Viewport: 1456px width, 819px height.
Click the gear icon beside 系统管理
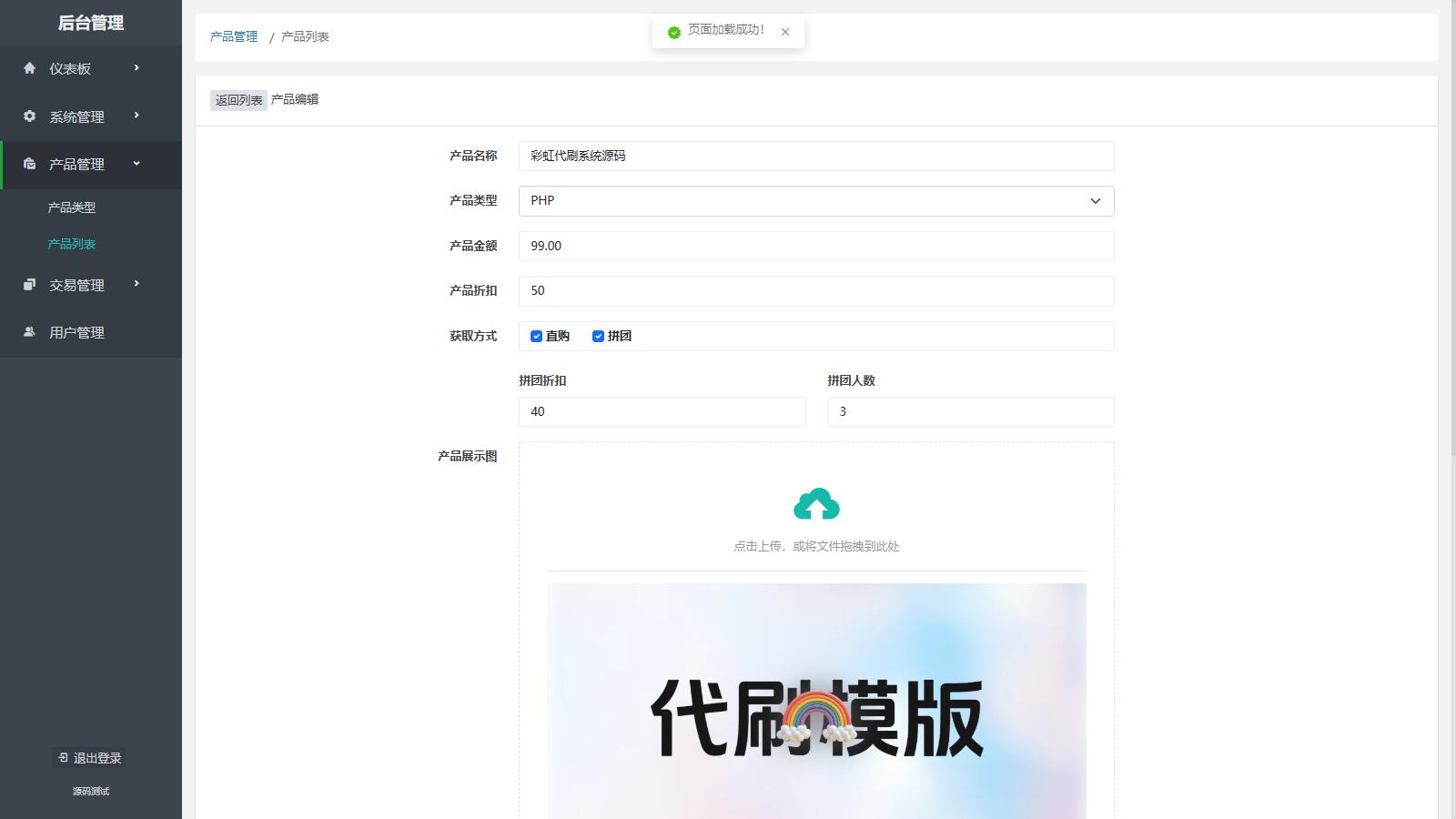pos(29,116)
